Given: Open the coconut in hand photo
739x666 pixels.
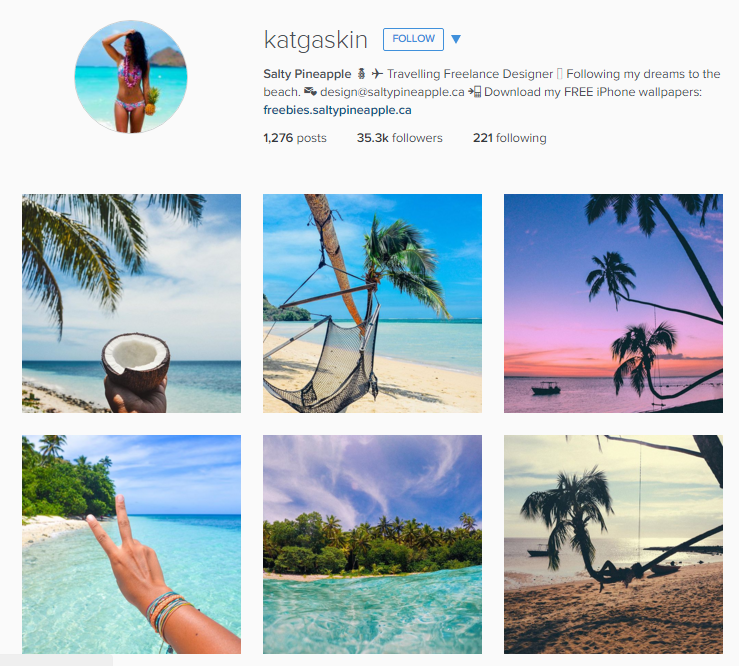Looking at the screenshot, I should click(x=131, y=304).
